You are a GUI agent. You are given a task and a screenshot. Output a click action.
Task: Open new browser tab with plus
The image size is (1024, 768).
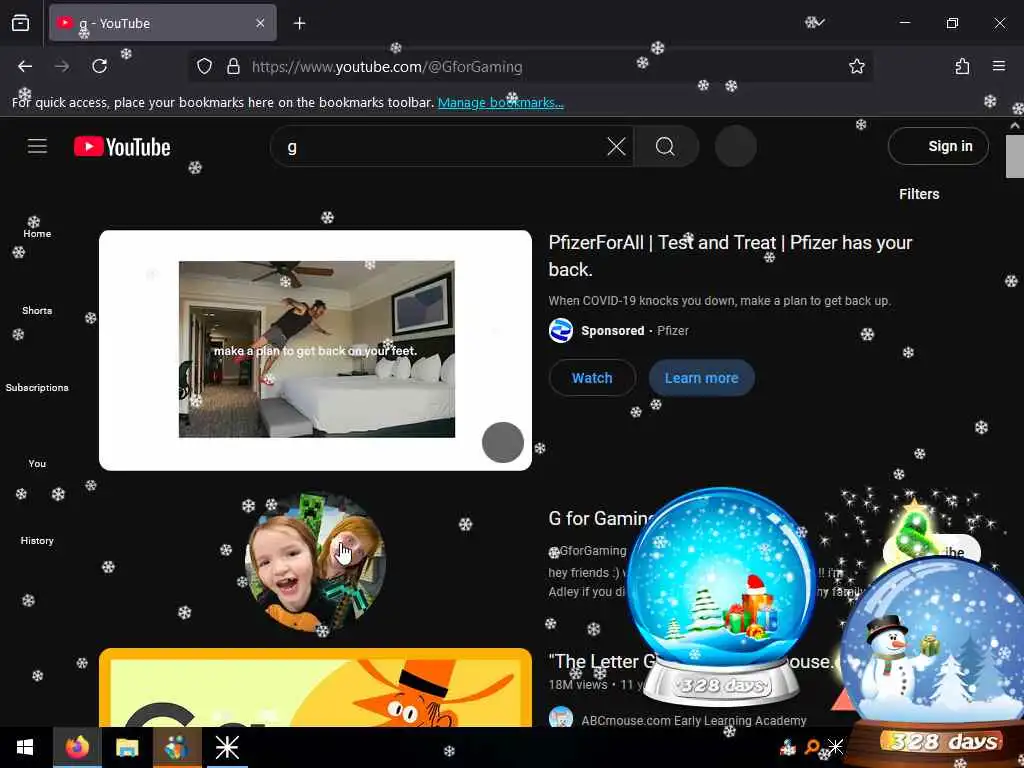299,24
